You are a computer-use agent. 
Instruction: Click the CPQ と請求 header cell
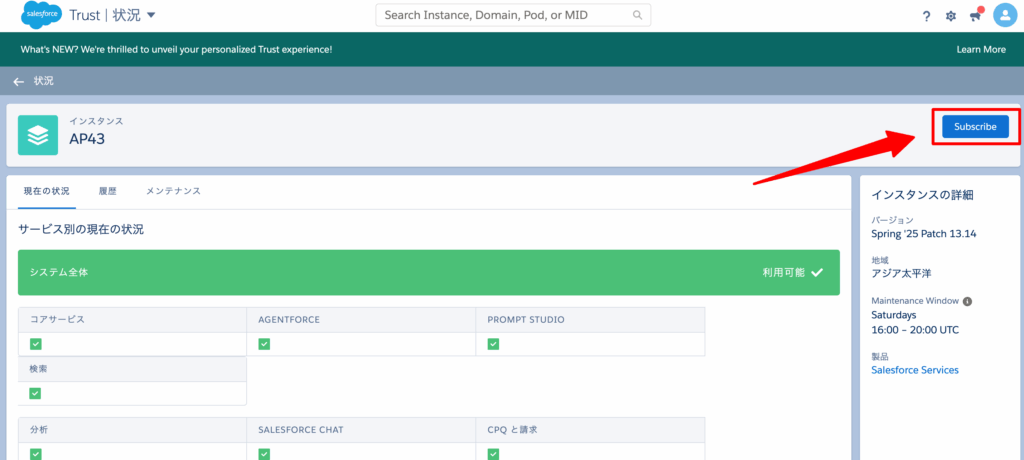tap(590, 430)
